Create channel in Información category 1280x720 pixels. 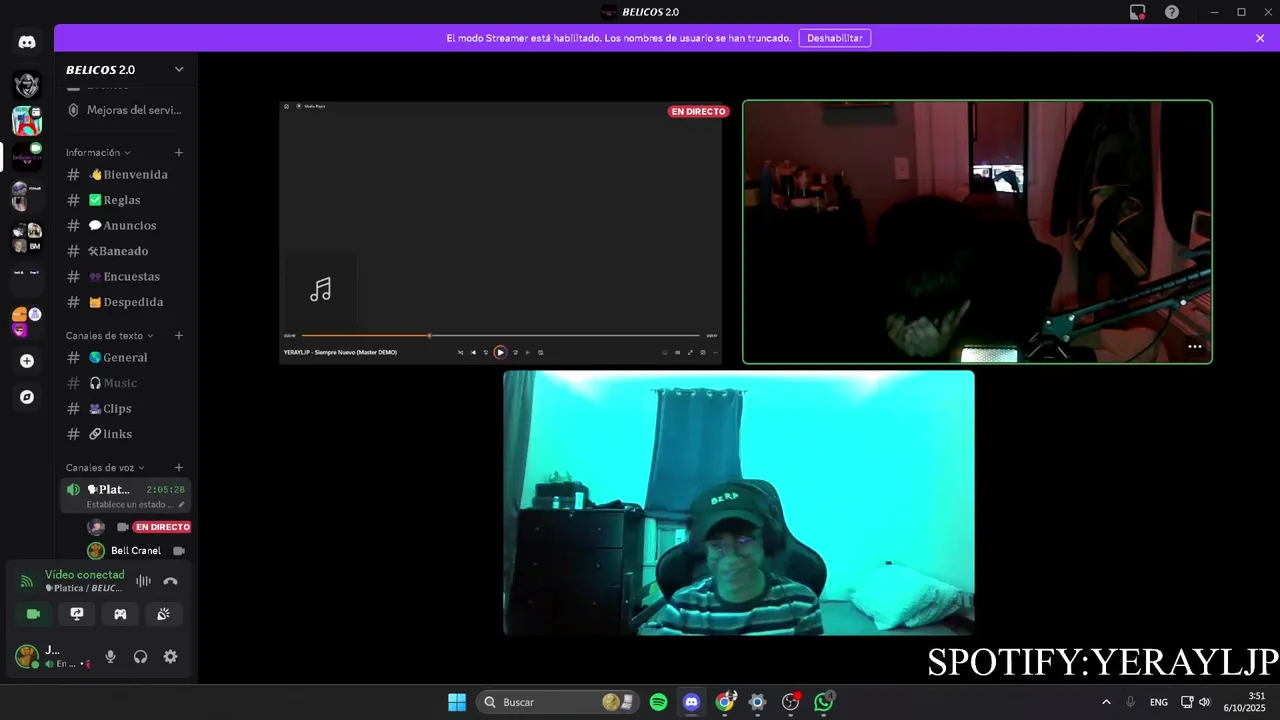tap(179, 152)
